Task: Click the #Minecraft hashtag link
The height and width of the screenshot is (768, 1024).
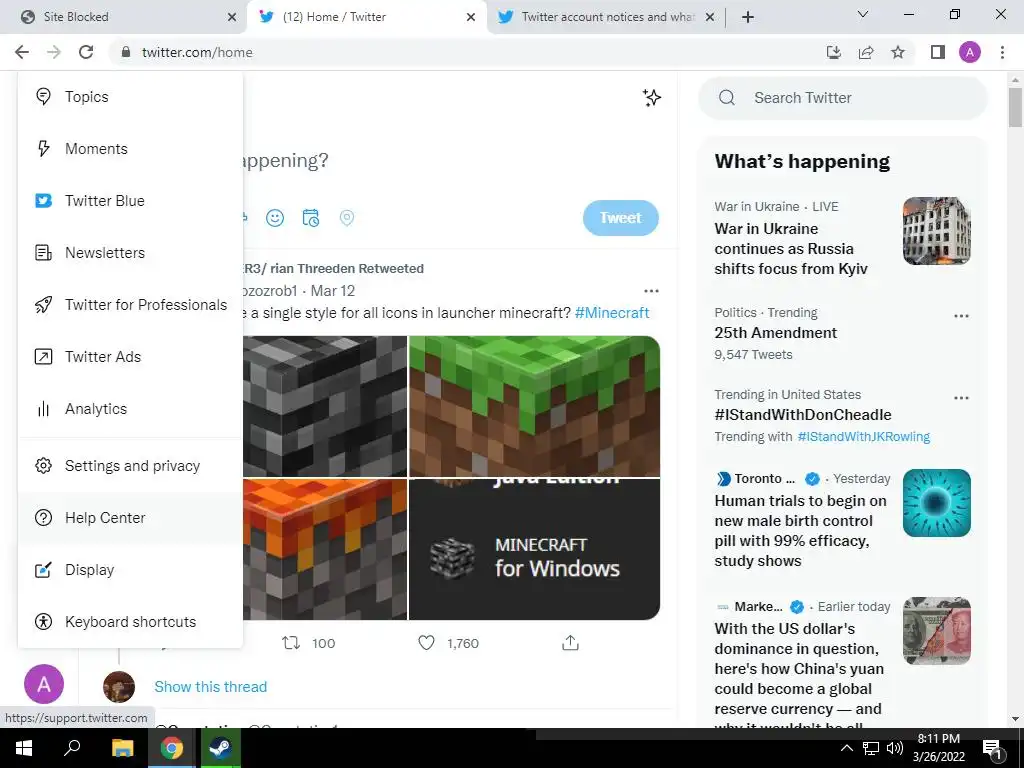Action: pos(612,313)
